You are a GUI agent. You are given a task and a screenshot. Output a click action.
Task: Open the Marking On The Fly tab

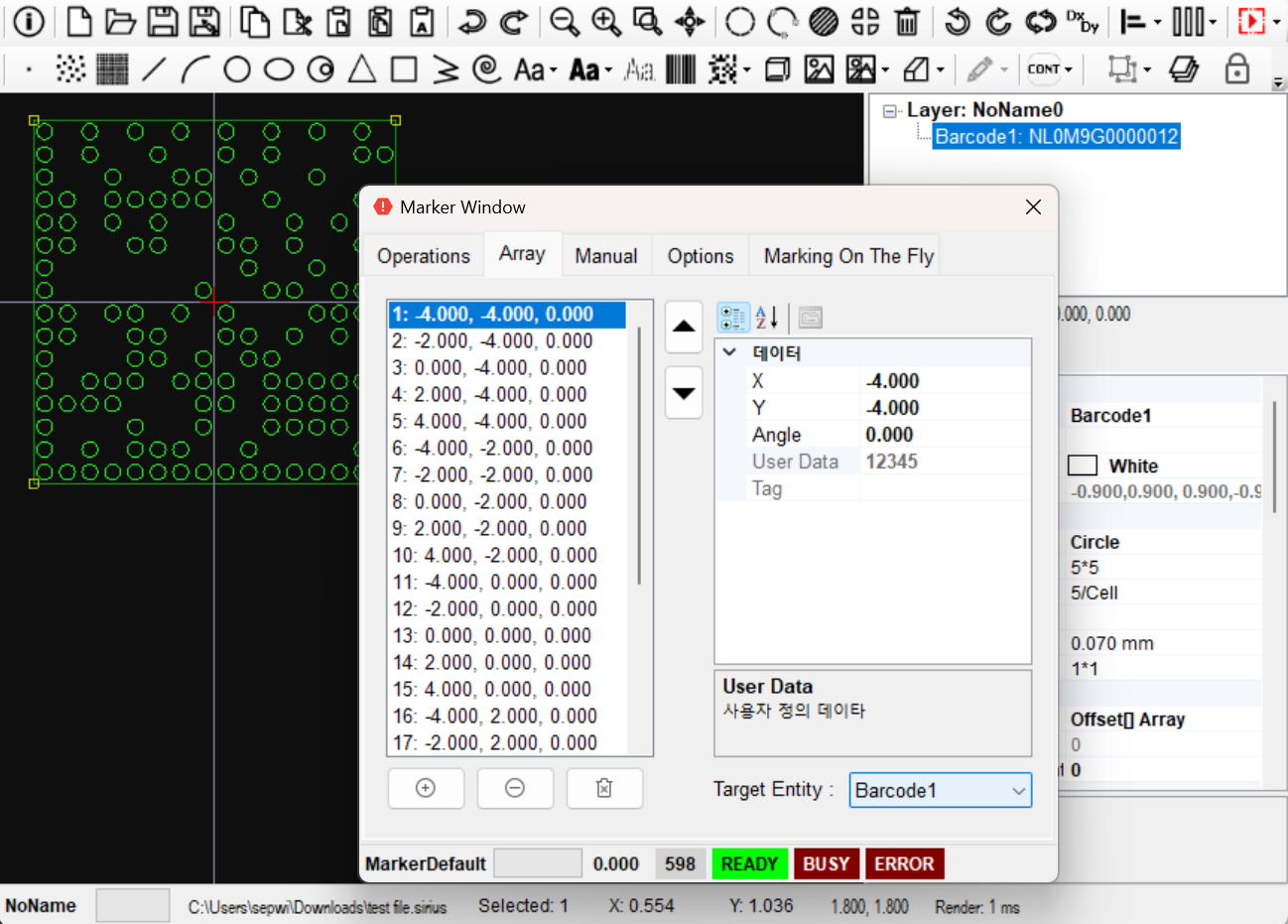coord(848,256)
